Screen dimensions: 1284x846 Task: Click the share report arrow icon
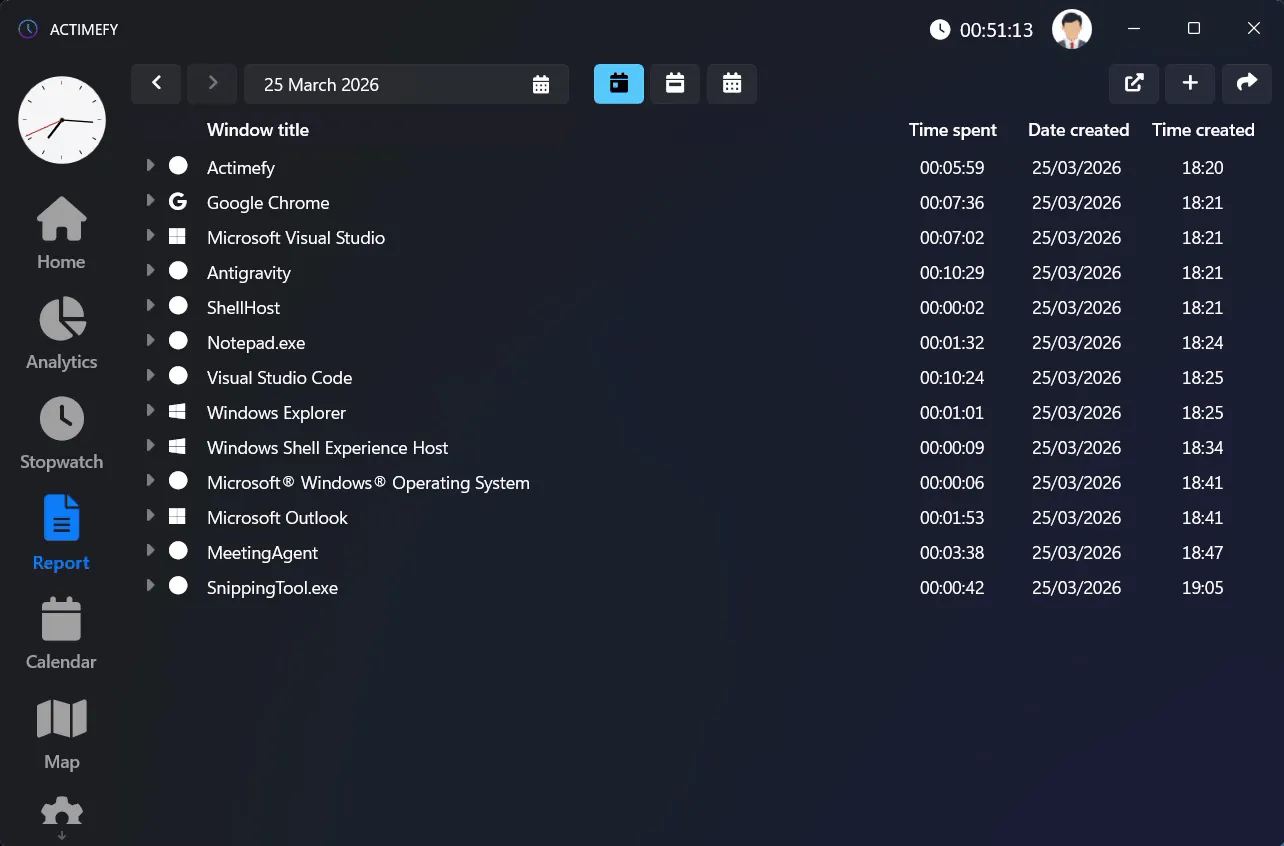pos(1246,84)
